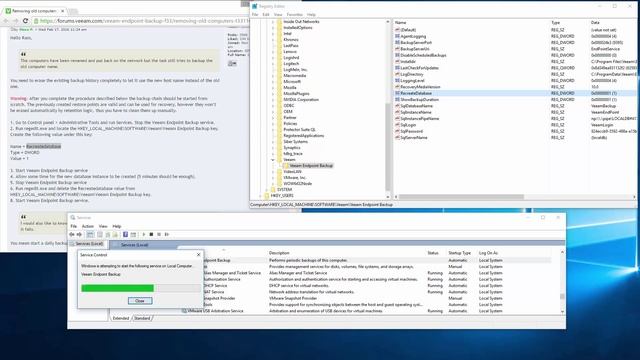This screenshot has width=640, height=360.
Task: Collapse the Veeam registry key
Action: tap(273, 160)
